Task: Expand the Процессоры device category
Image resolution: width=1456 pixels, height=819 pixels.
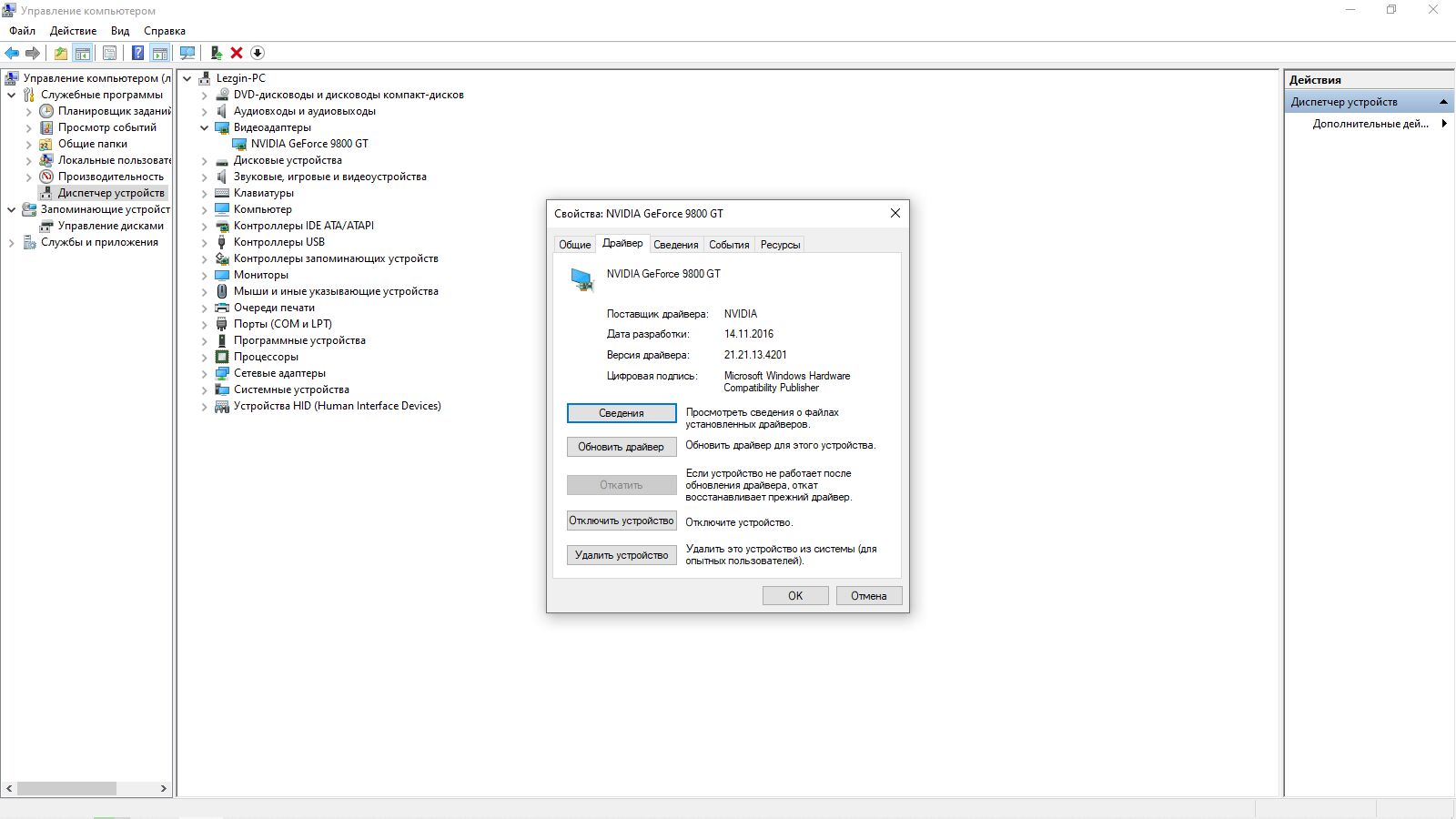Action: tap(204, 357)
